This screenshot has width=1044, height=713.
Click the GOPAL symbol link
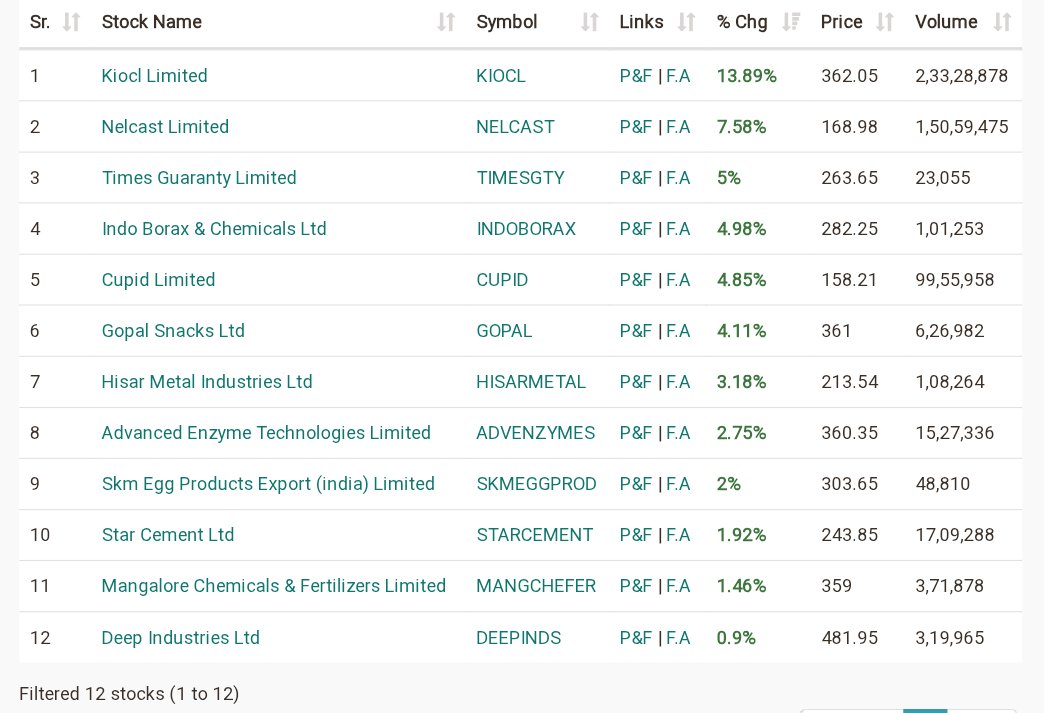(x=504, y=331)
